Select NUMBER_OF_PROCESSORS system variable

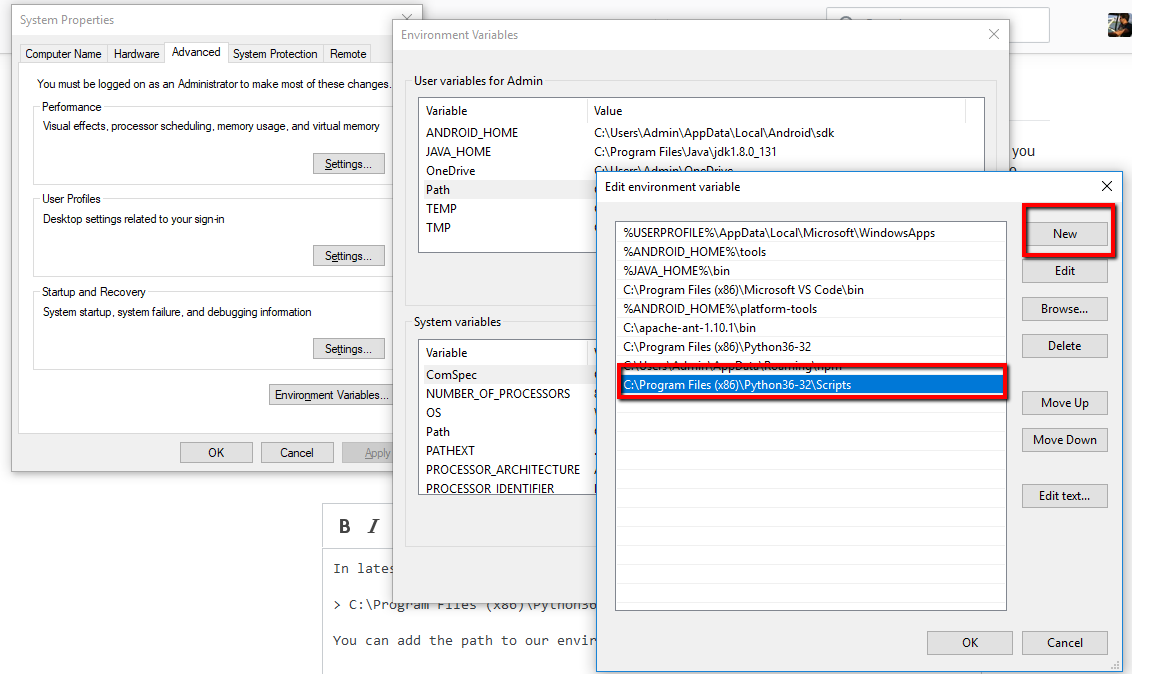pos(509,394)
